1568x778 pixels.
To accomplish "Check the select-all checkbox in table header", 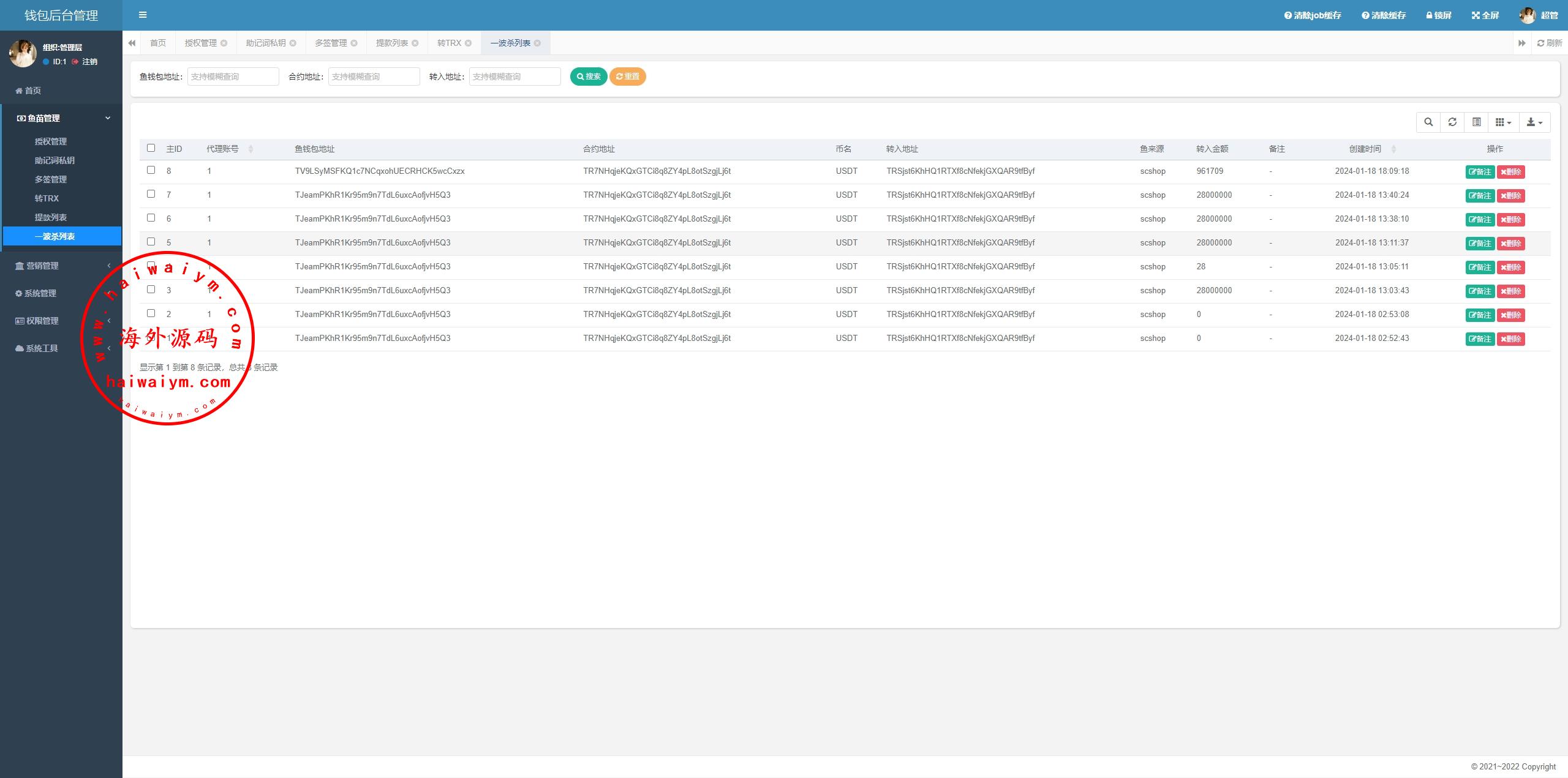I will pyautogui.click(x=151, y=148).
